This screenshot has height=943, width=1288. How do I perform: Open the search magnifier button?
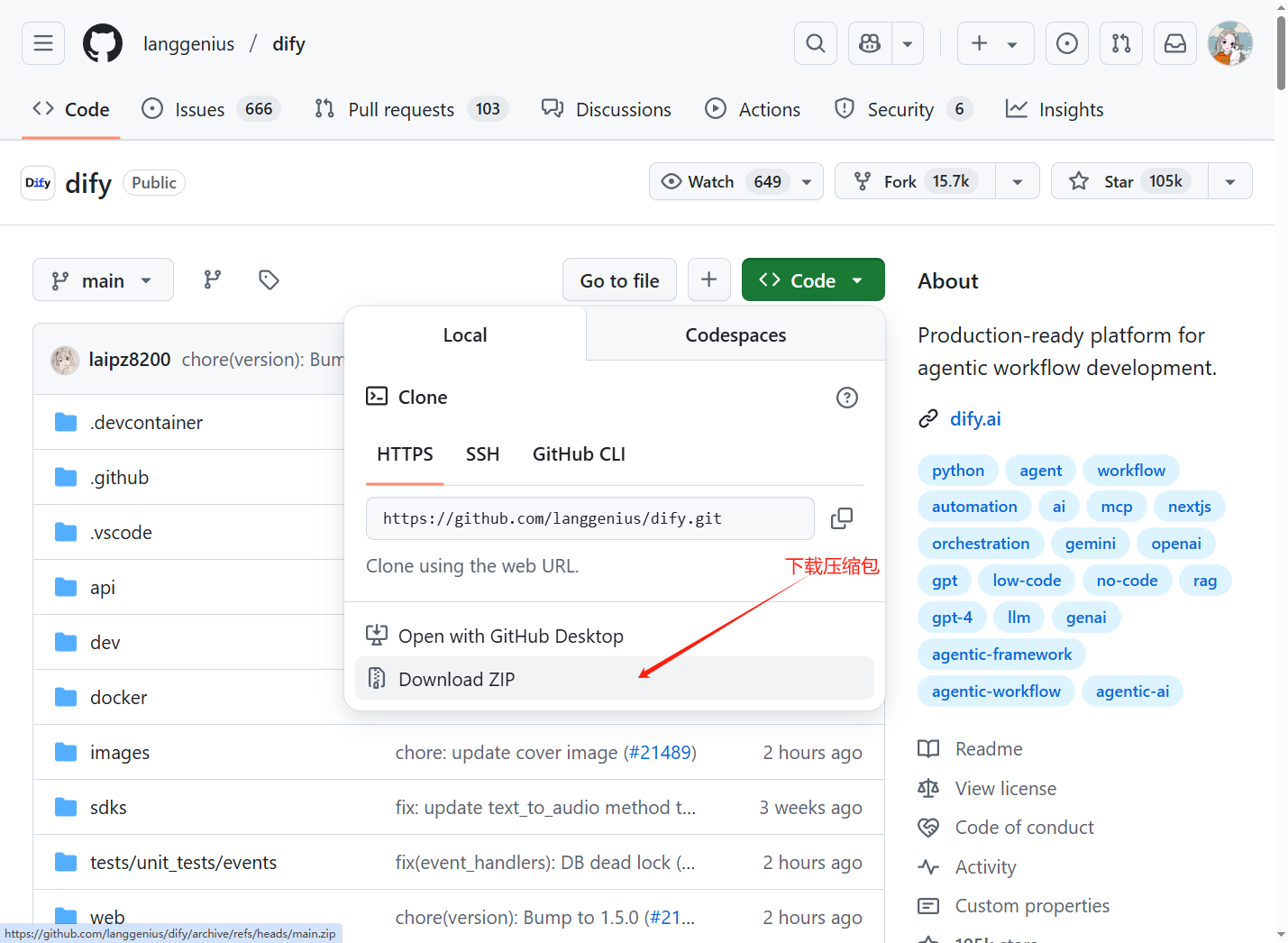(816, 43)
